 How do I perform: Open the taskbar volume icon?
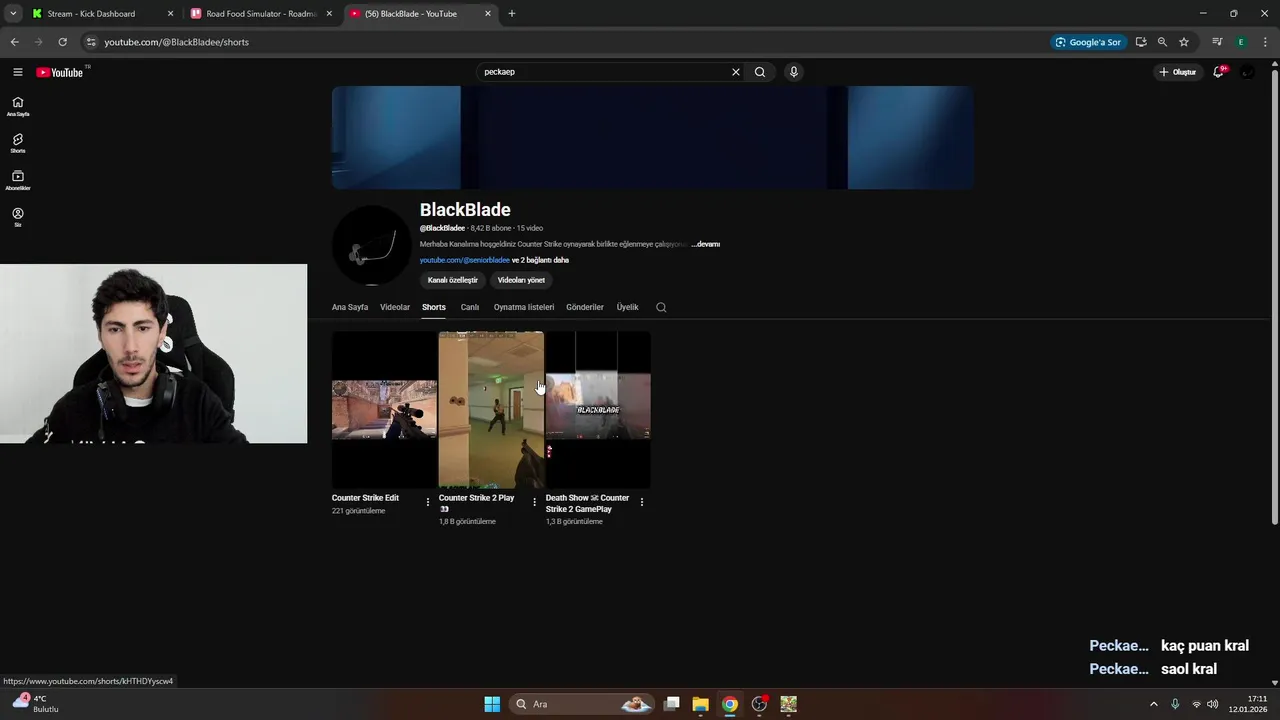[x=1213, y=704]
